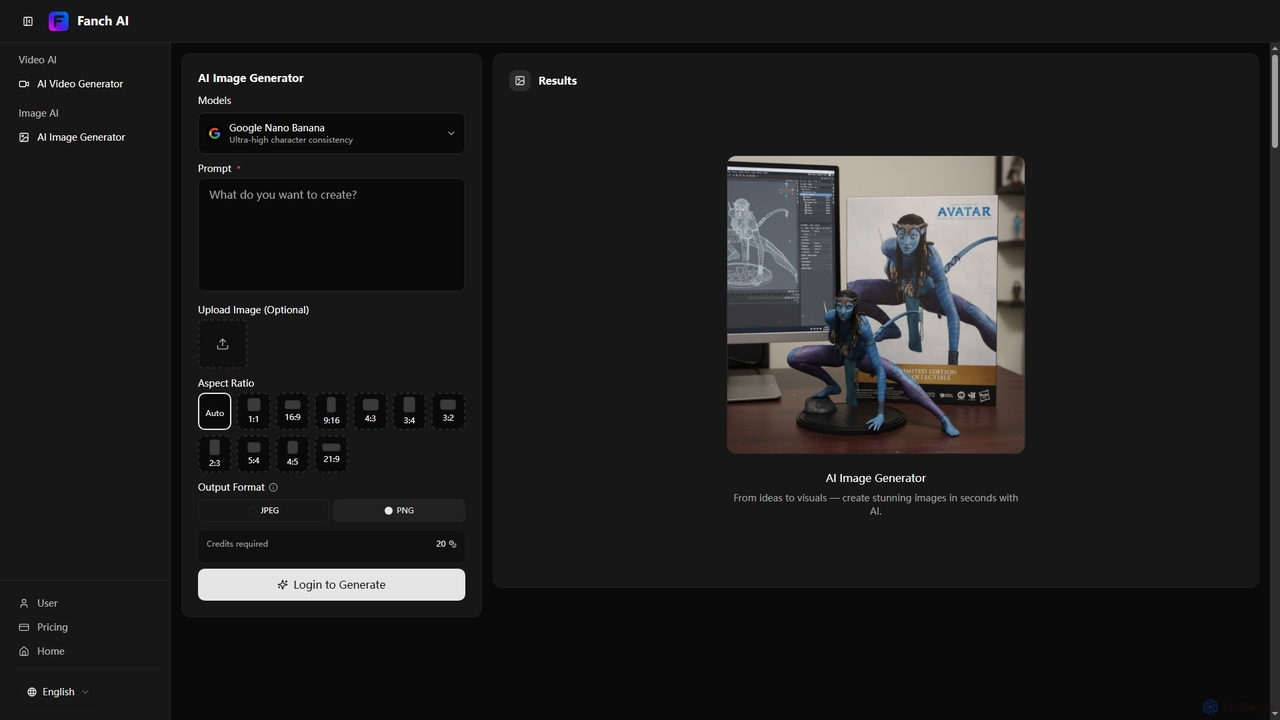This screenshot has height=720, width=1280.
Task: Select the 3:4 aspect ratio
Action: click(x=409, y=411)
